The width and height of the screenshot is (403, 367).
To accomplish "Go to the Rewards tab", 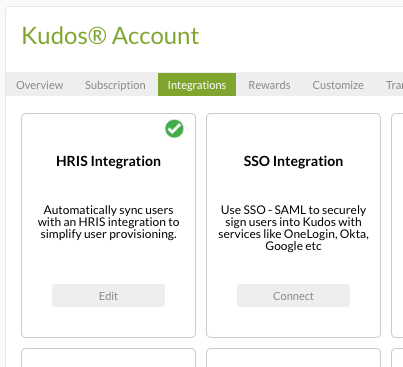I will 269,85.
